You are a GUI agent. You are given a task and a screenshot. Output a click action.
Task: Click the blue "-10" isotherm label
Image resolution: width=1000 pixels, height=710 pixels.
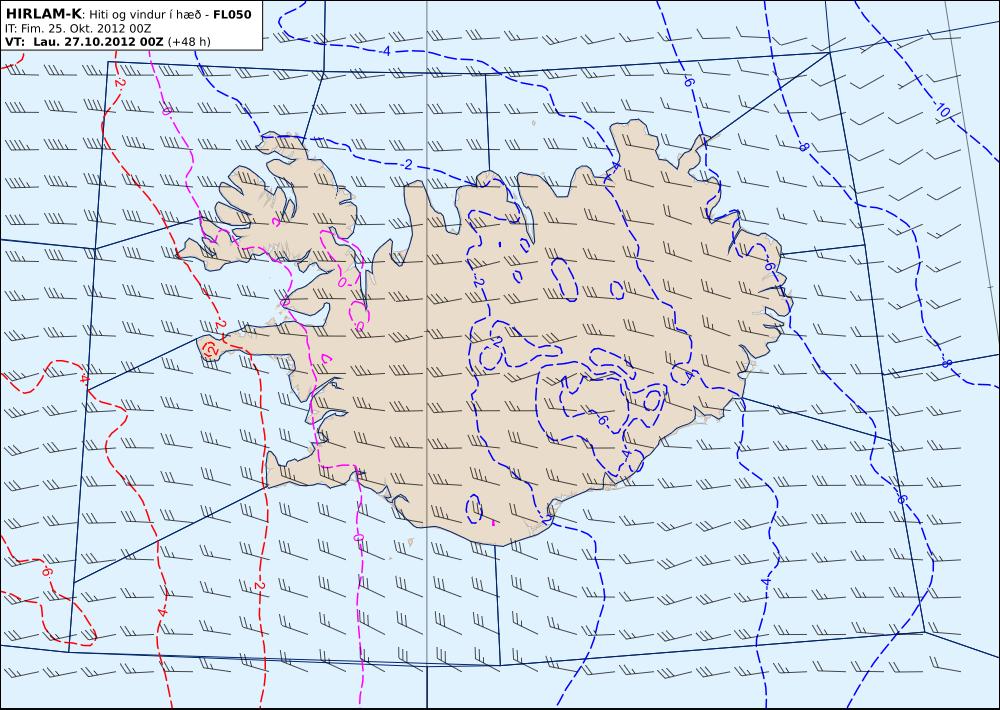click(x=942, y=110)
